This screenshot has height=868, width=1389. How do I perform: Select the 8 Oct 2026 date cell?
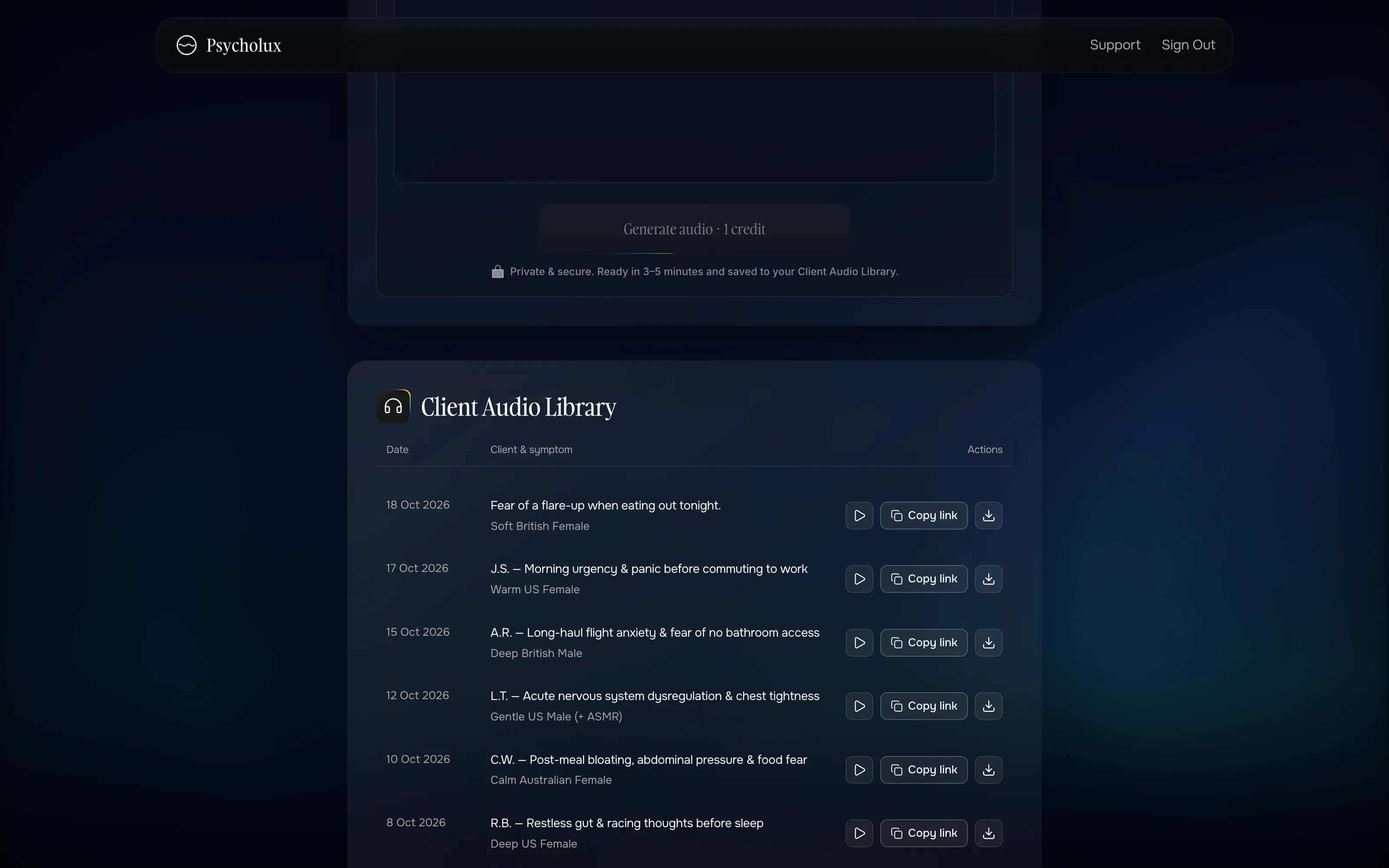(x=415, y=823)
